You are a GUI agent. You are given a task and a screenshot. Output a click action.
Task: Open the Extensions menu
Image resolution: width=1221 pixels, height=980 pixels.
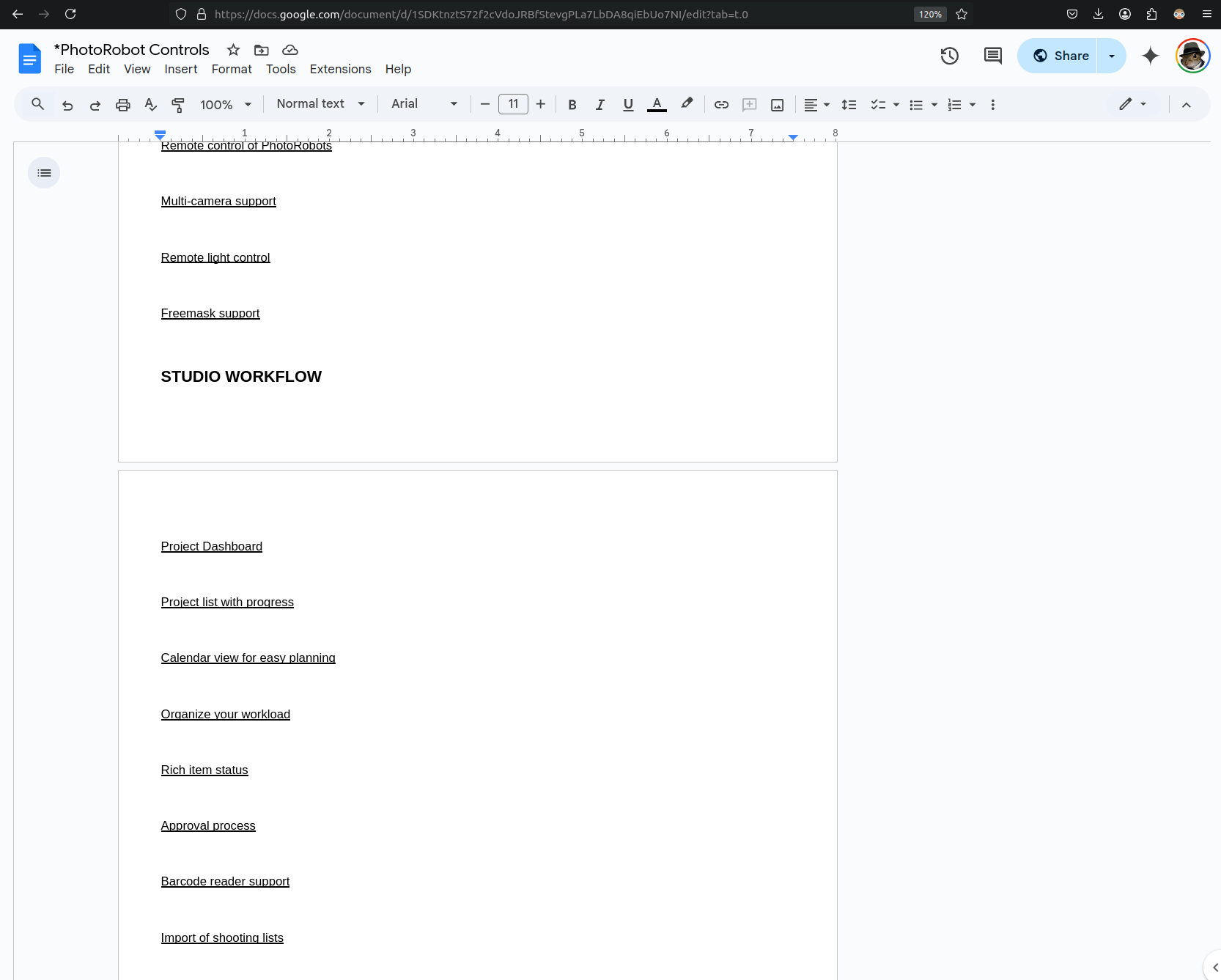341,69
